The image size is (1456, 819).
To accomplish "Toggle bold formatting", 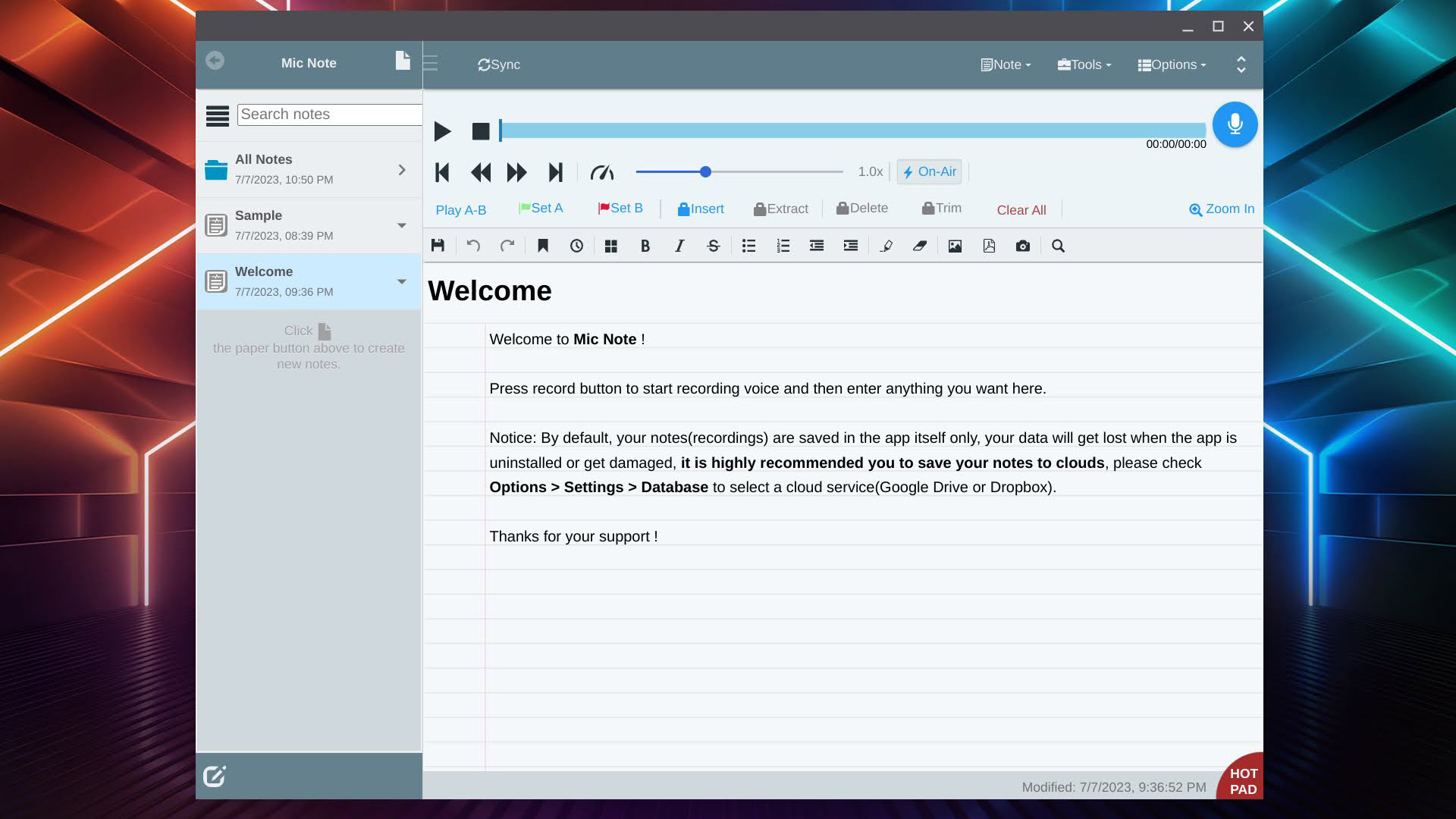I will 645,246.
